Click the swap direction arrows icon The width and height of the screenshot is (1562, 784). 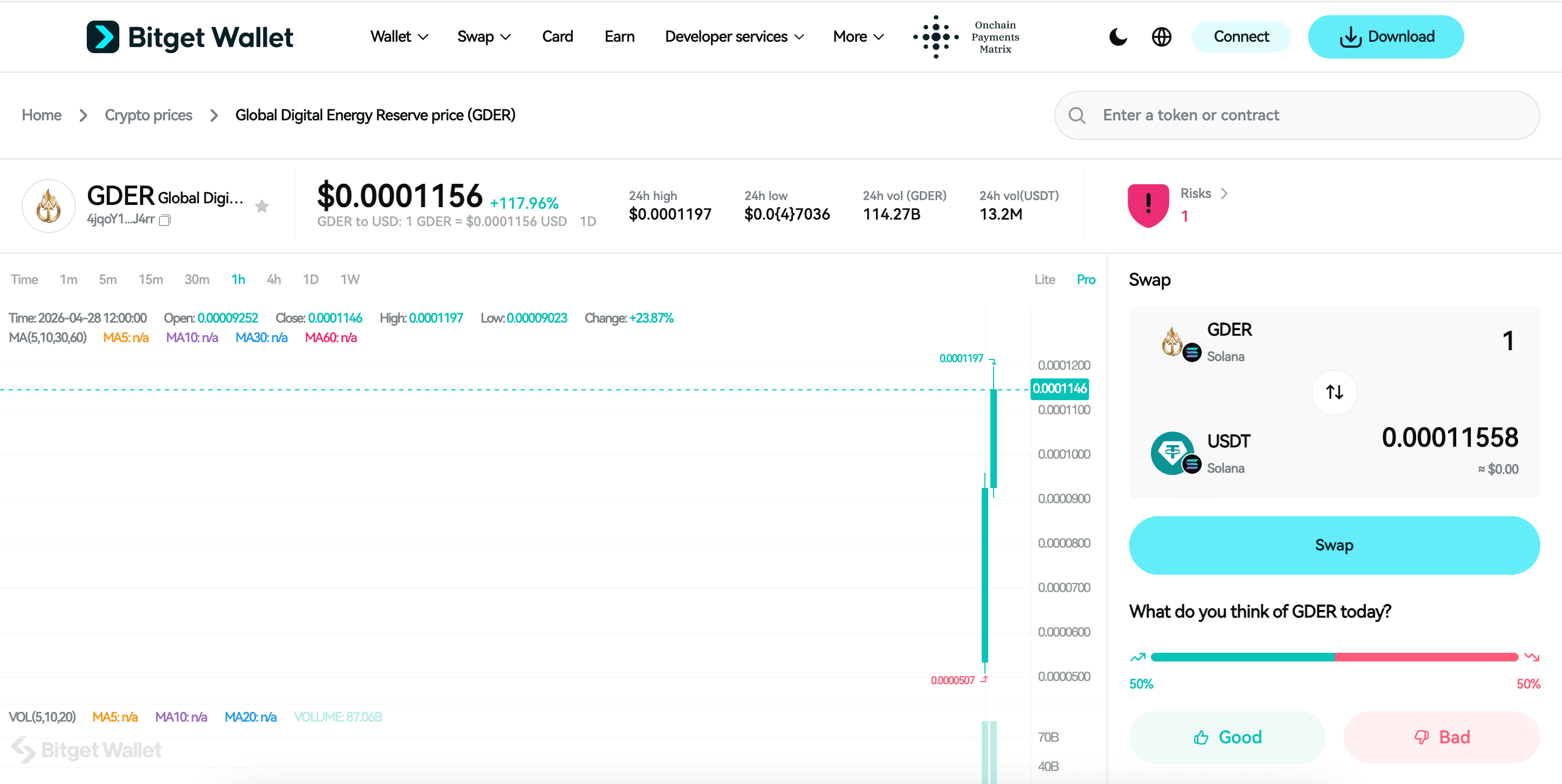click(x=1334, y=393)
